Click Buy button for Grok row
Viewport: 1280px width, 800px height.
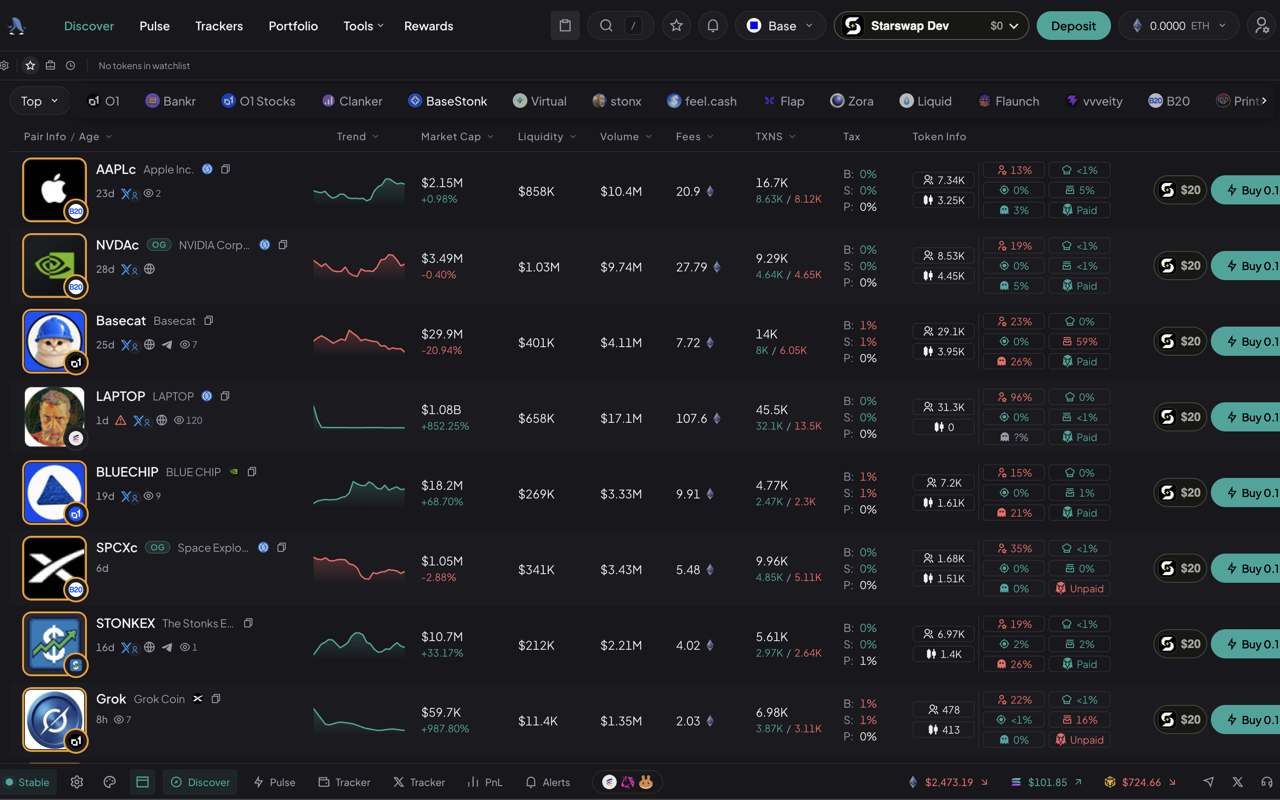1248,720
